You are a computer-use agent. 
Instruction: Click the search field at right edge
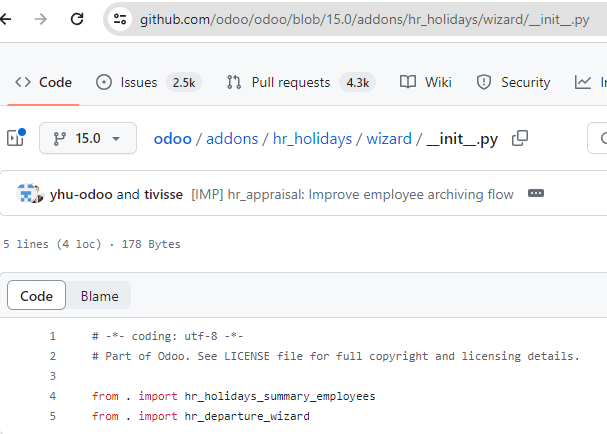tap(597, 138)
